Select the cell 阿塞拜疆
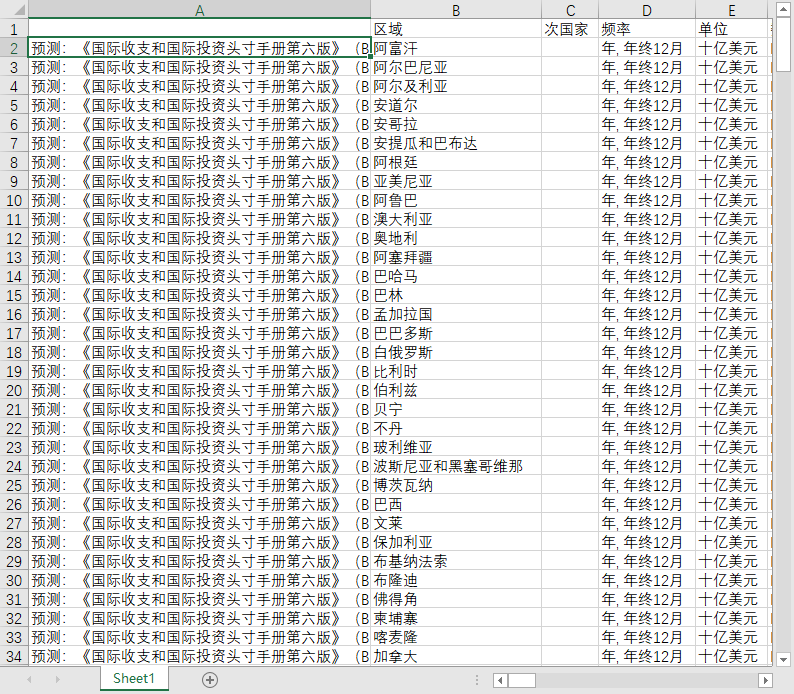 [x=456, y=257]
